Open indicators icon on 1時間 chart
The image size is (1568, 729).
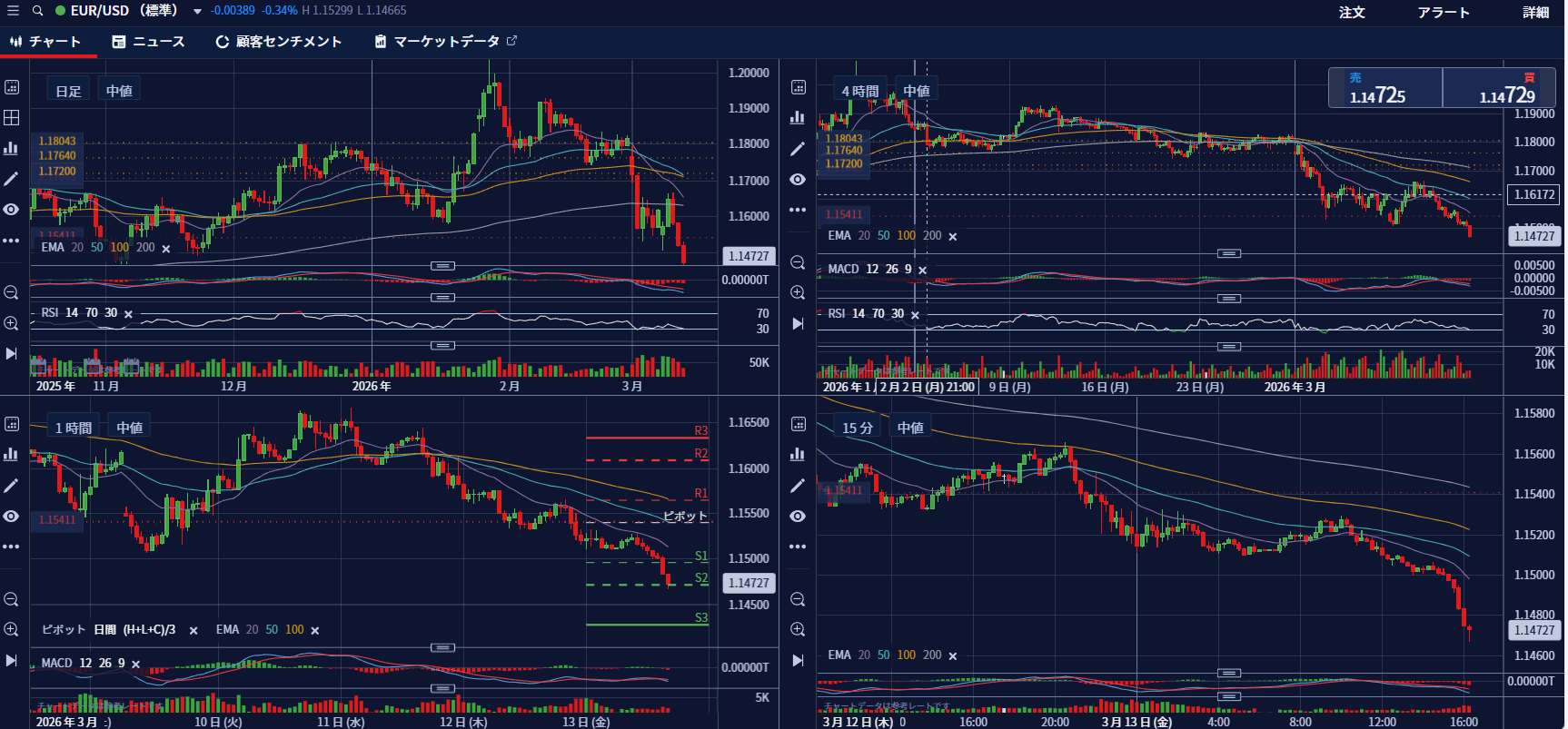coord(12,455)
